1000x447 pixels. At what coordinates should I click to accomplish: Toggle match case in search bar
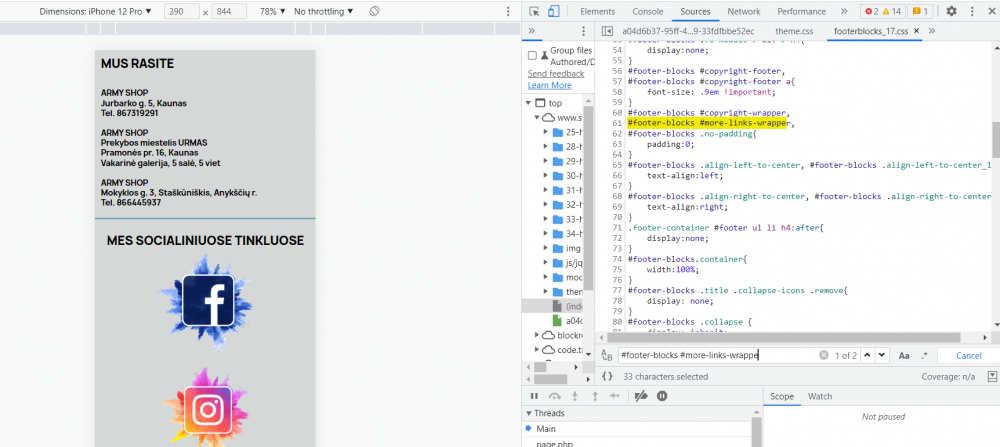click(x=904, y=355)
